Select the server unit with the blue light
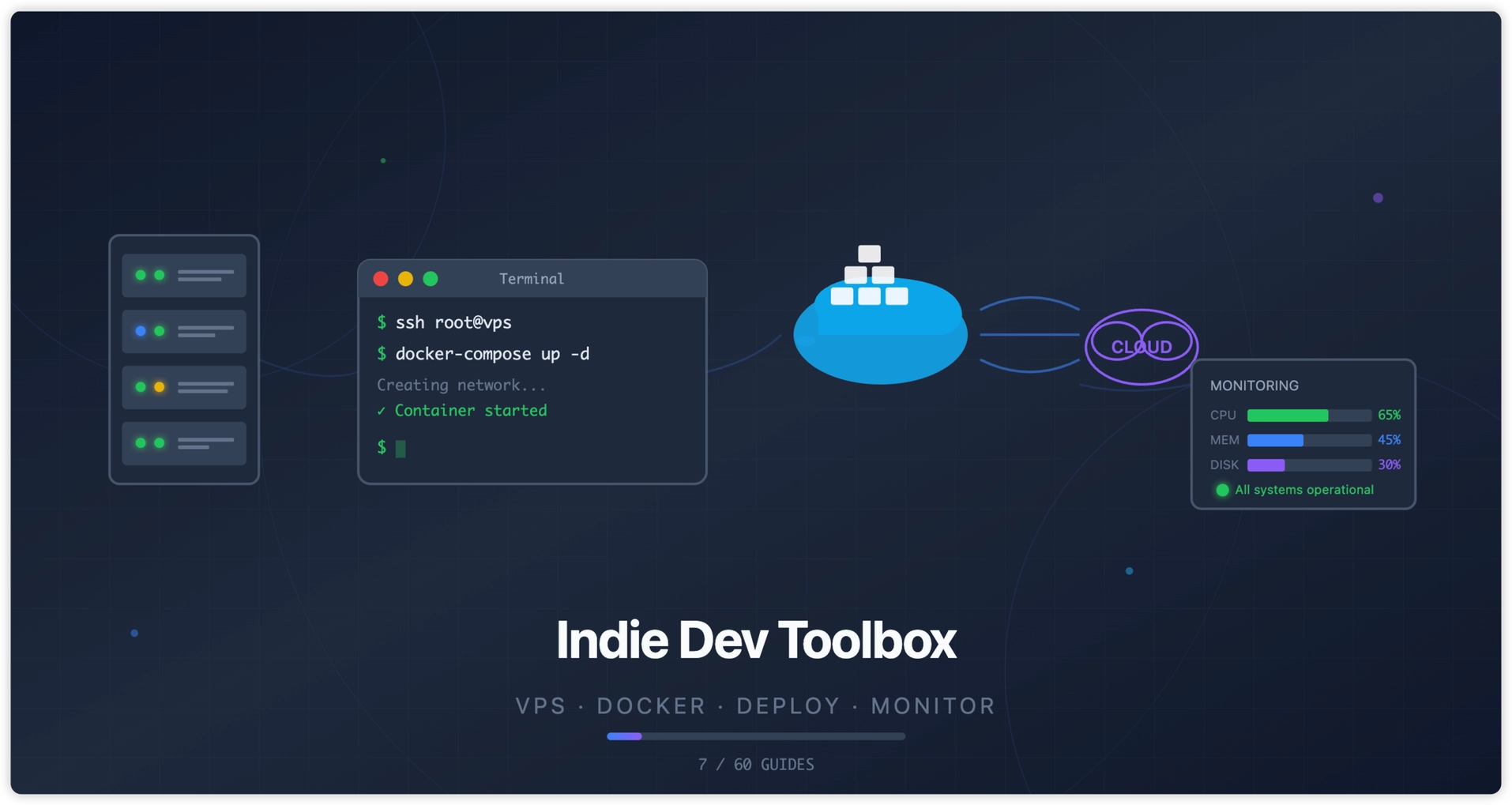This screenshot has height=805, width=1512. (x=184, y=332)
